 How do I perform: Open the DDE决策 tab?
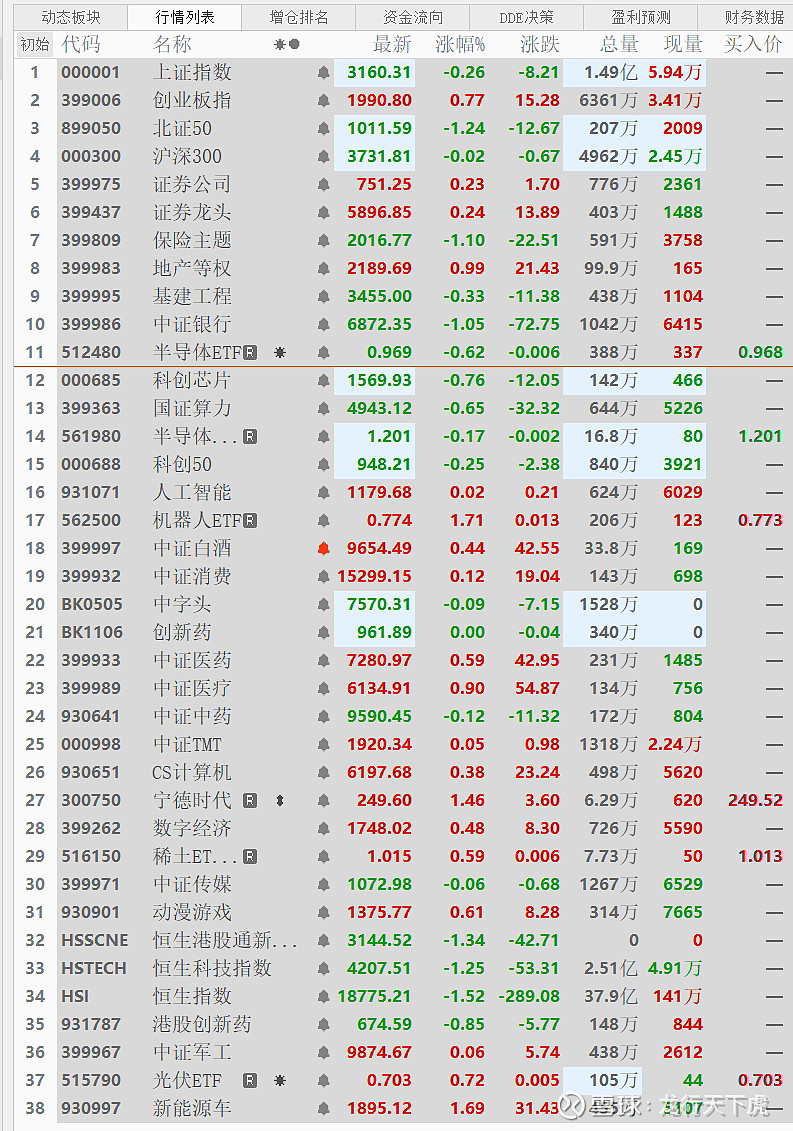click(527, 17)
